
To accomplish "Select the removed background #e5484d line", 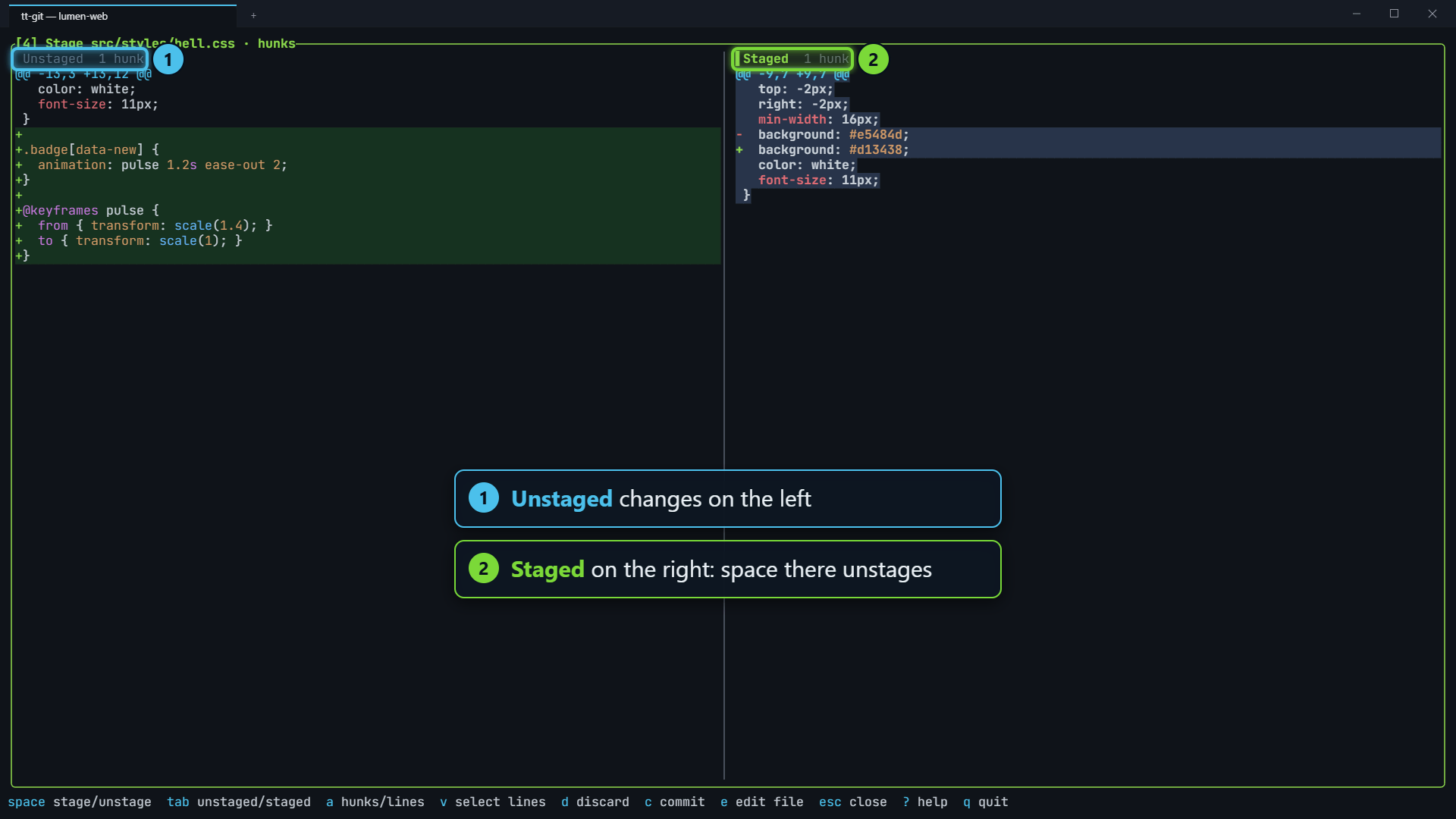I will (1088, 135).
